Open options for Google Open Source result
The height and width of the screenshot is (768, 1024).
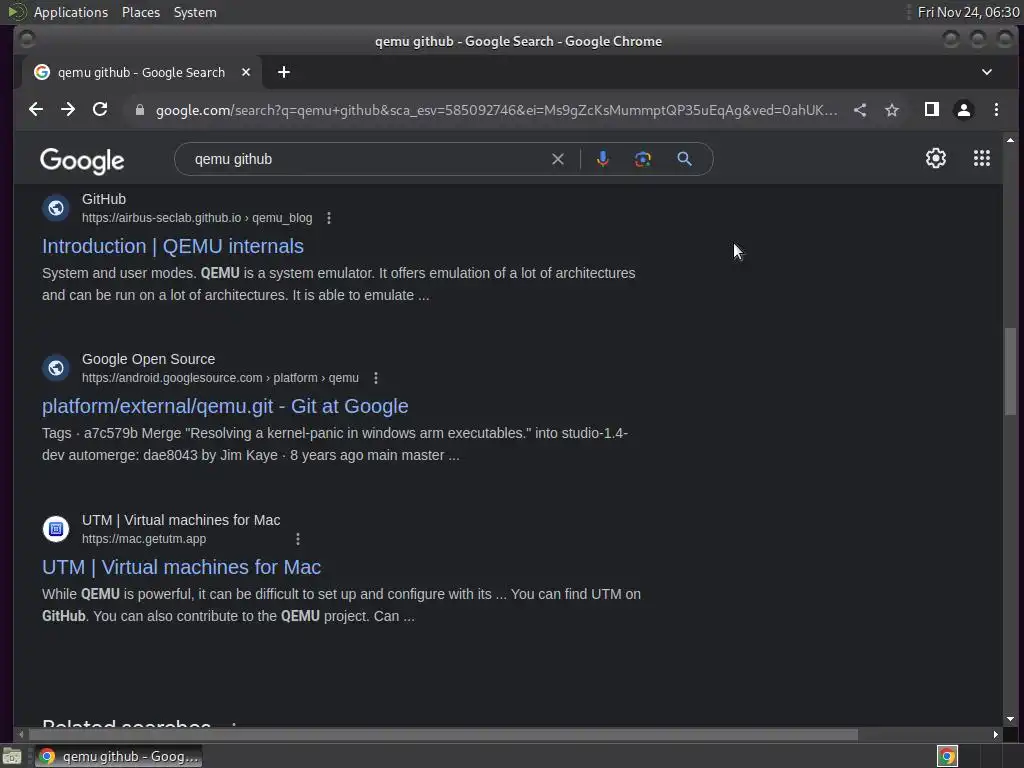pyautogui.click(x=376, y=378)
